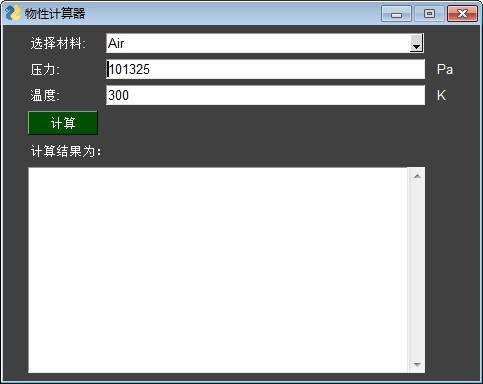Screen dimensions: 483x384
Task: Click the 温度 label
Action: pos(45,95)
